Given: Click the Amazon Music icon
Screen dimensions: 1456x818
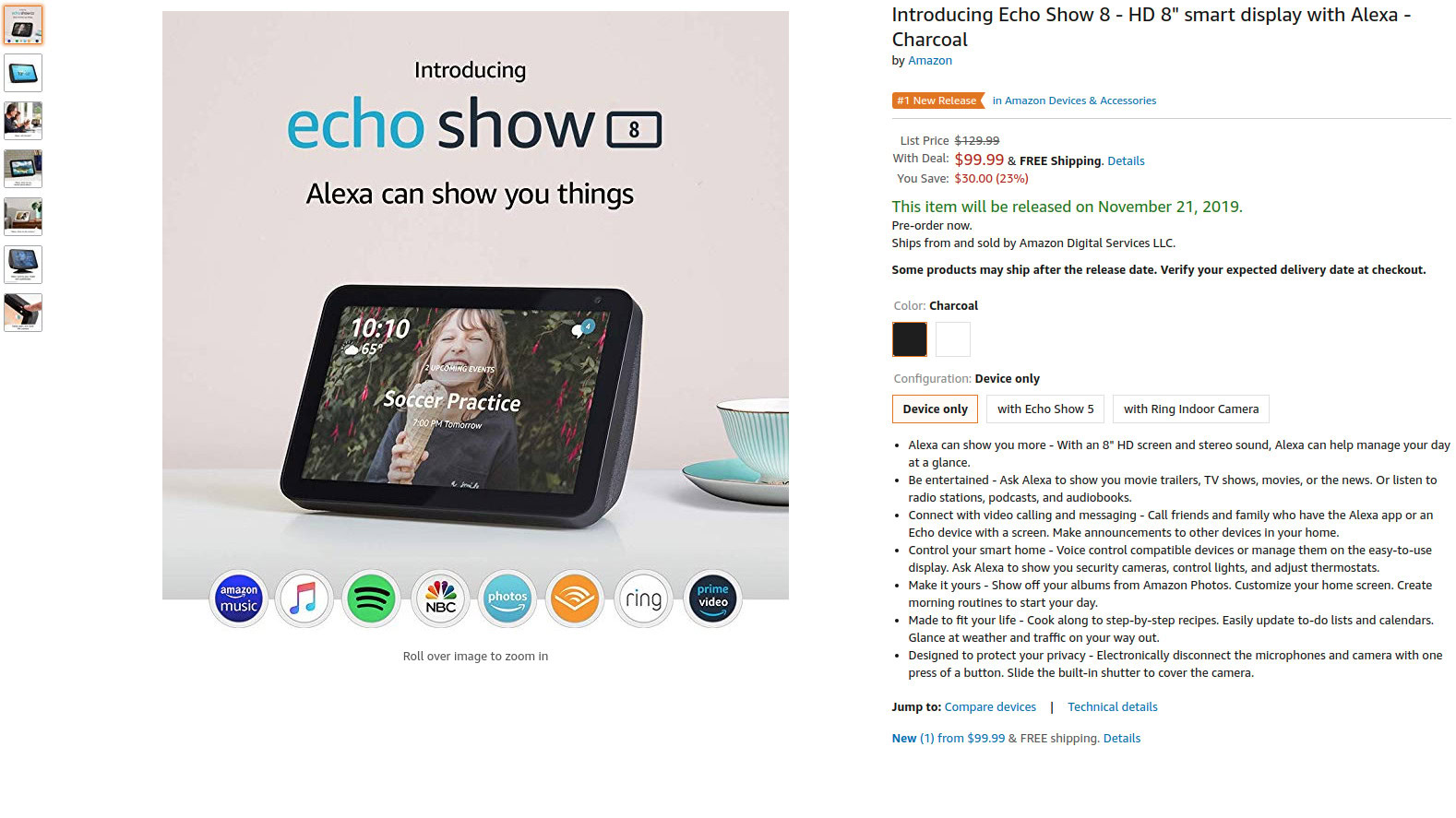Looking at the screenshot, I should (x=239, y=599).
